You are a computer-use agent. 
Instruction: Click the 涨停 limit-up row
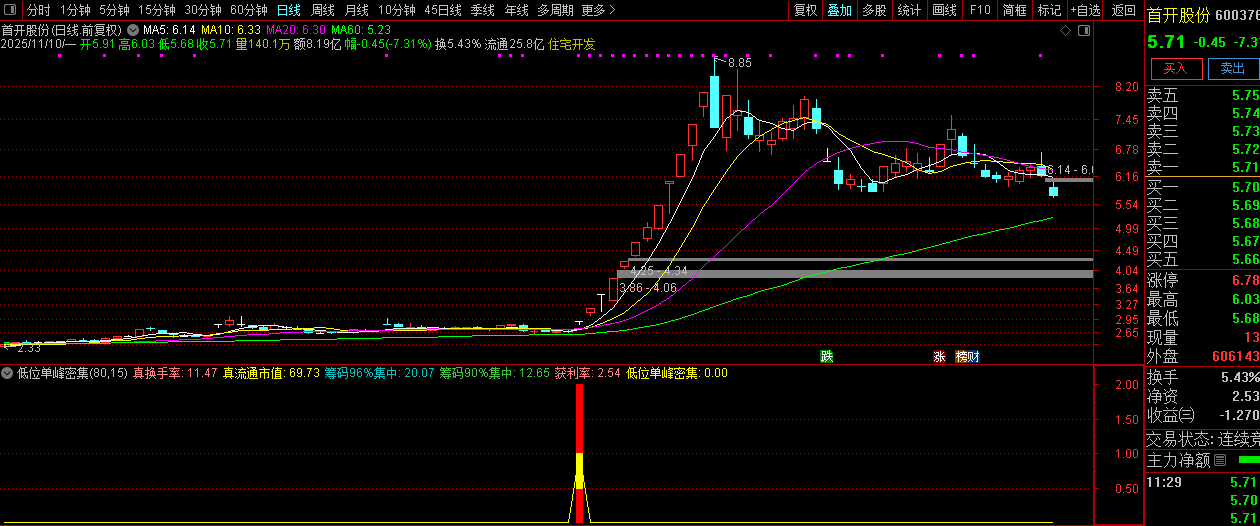pos(1202,280)
